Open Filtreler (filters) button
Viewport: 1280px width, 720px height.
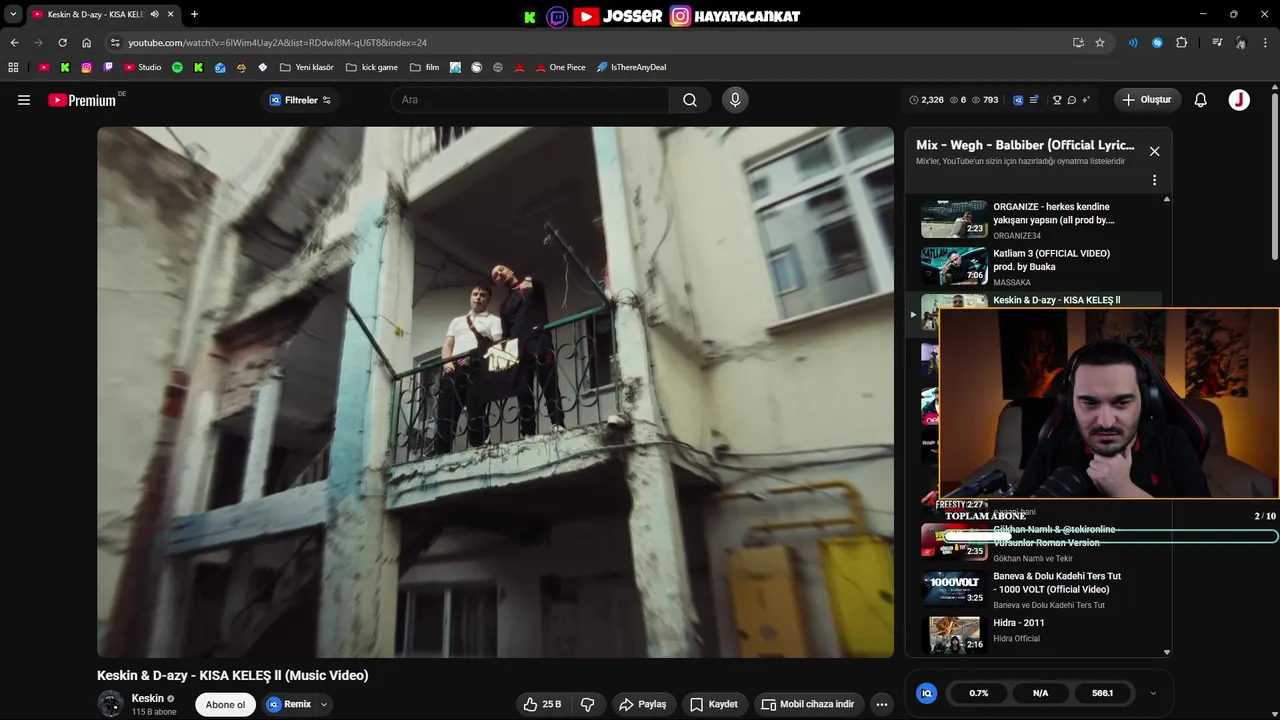point(300,100)
